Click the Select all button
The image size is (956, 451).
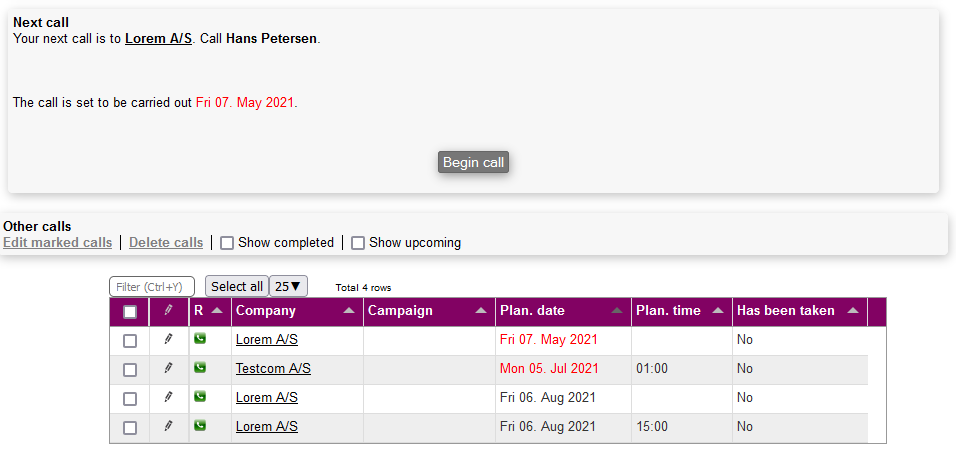point(237,287)
